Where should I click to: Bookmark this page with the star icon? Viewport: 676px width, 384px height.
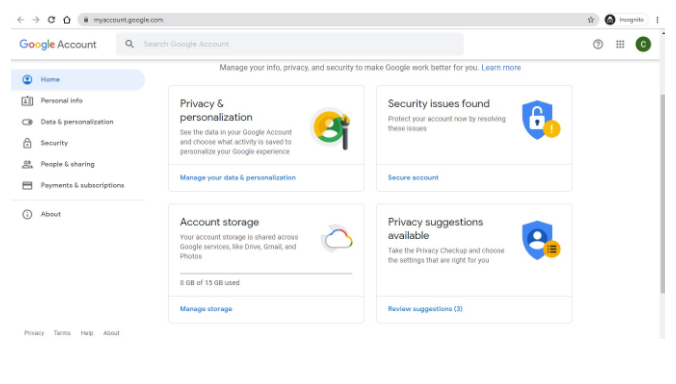591,20
